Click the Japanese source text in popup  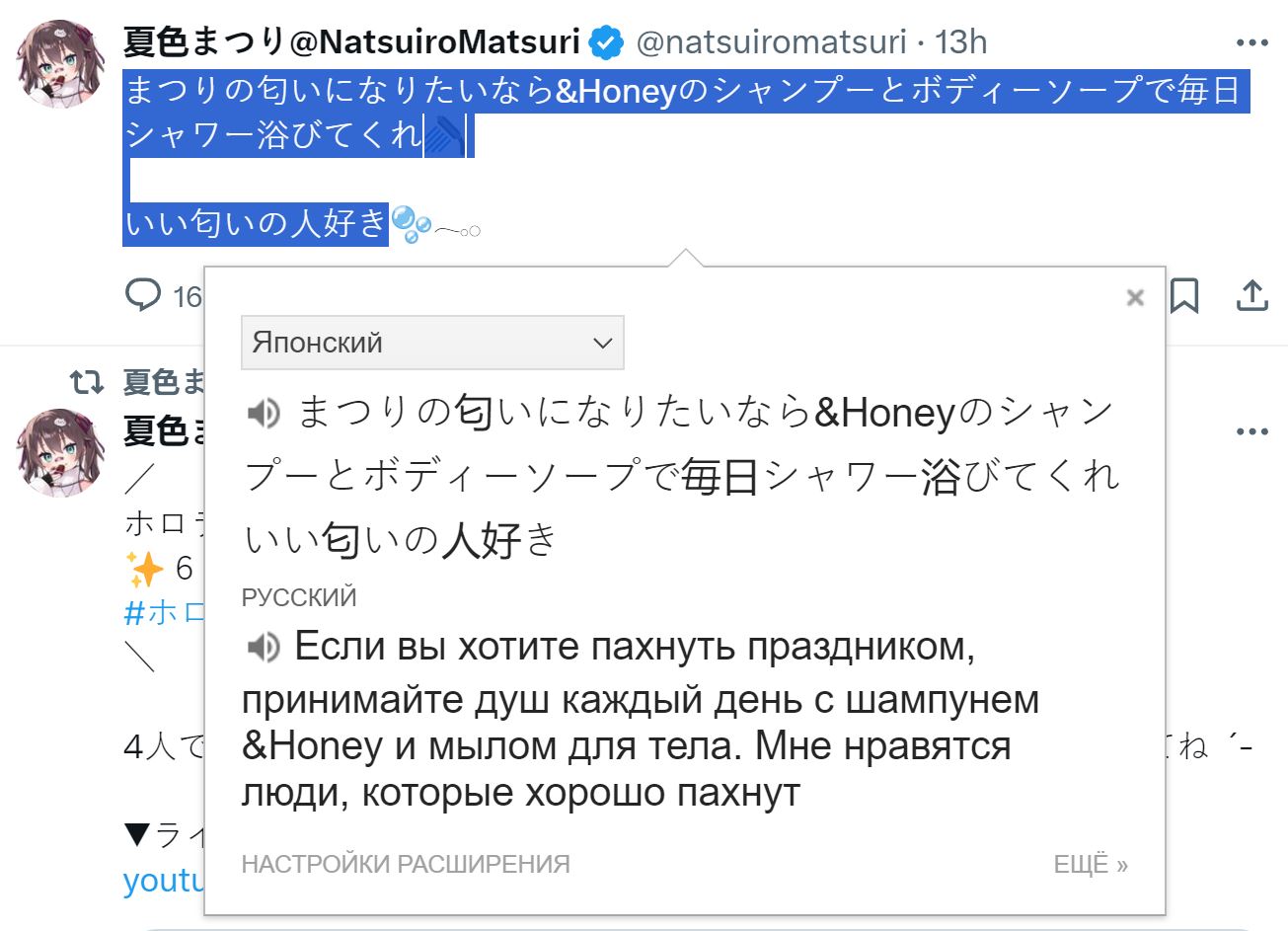pos(681,476)
